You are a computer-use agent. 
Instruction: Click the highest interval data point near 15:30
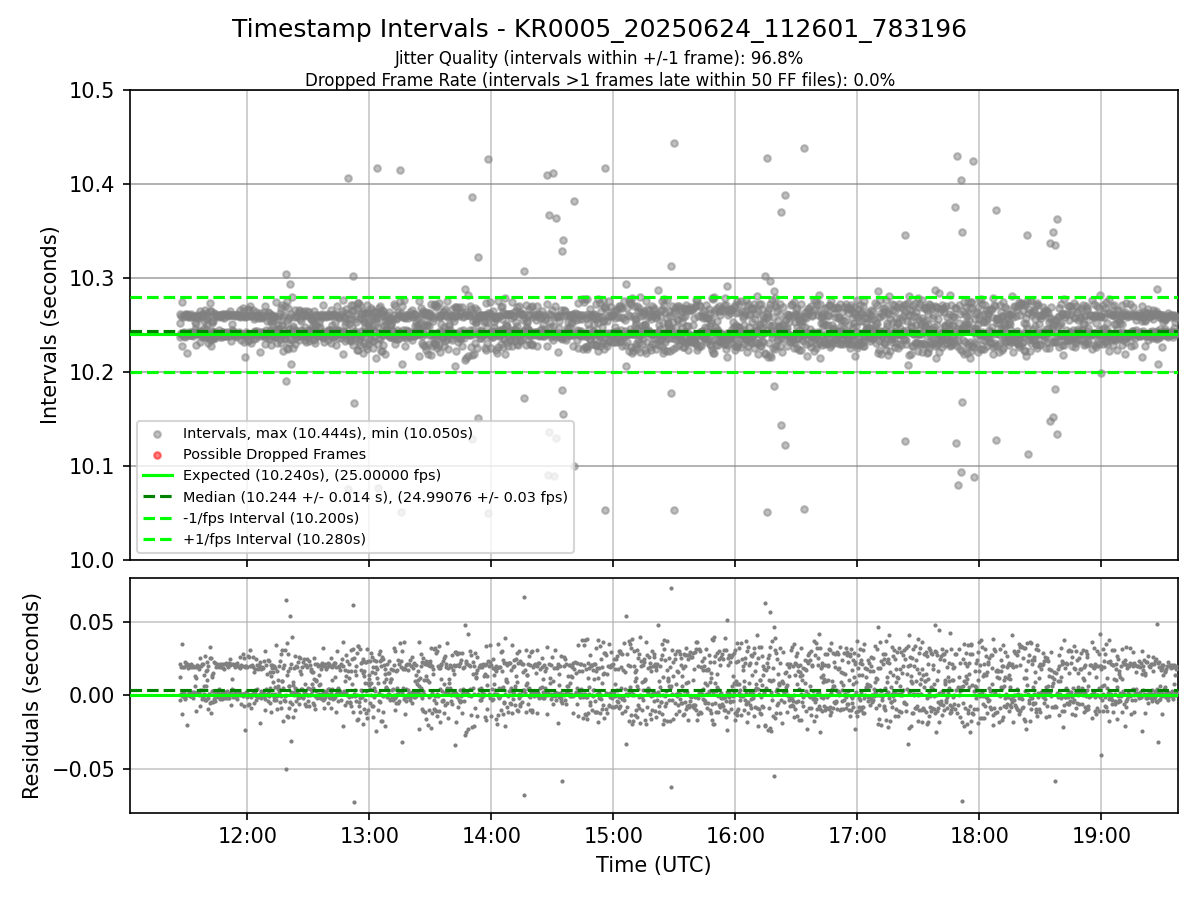point(674,143)
